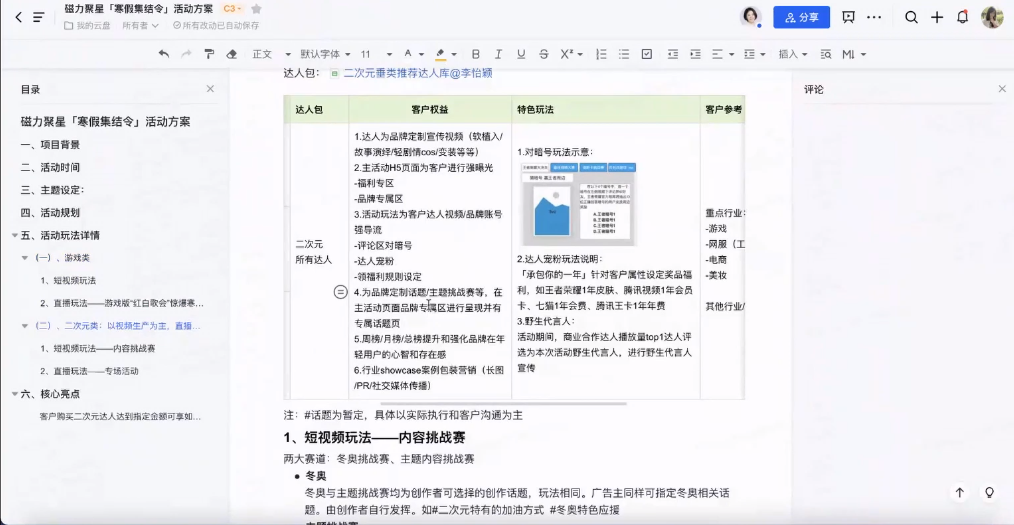Image resolution: width=1014 pixels, height=525 pixels.
Task: Open the document list menu icon
Action: tap(39, 17)
